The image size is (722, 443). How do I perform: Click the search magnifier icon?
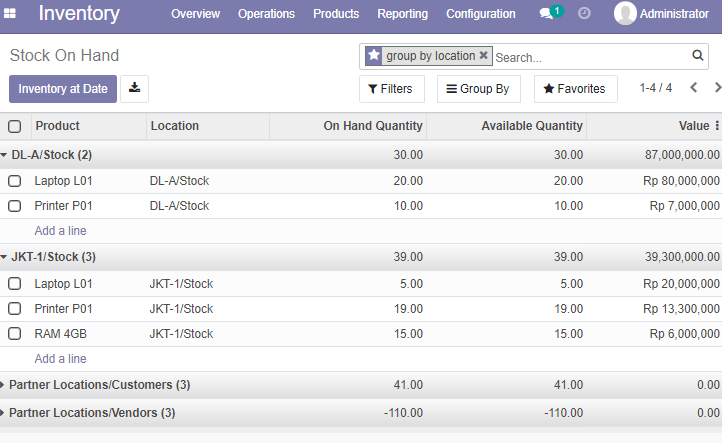(x=698, y=56)
